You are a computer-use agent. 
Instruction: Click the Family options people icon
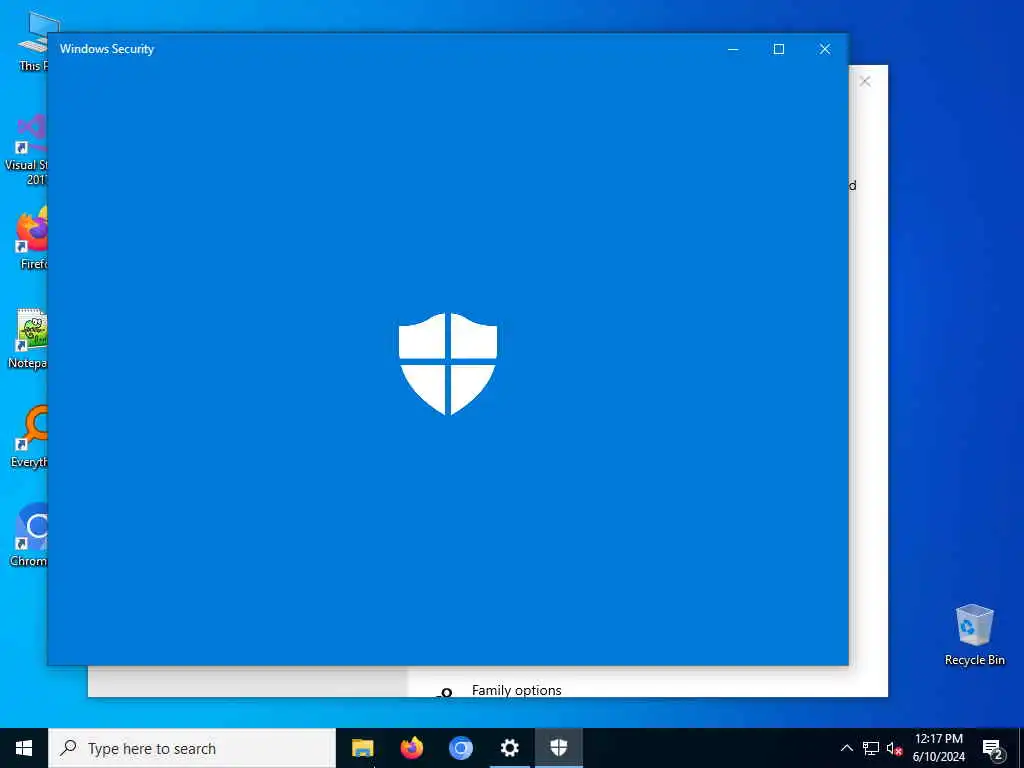tap(445, 692)
